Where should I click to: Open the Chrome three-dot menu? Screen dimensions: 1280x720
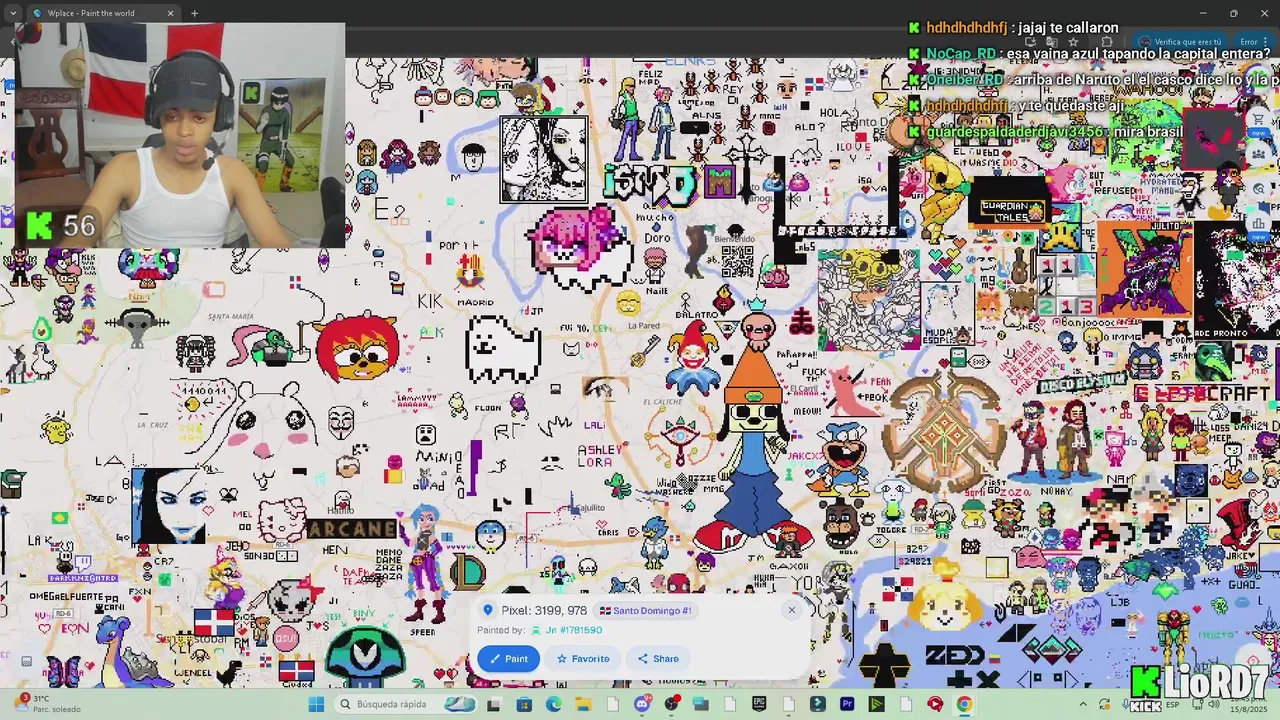1266,42
